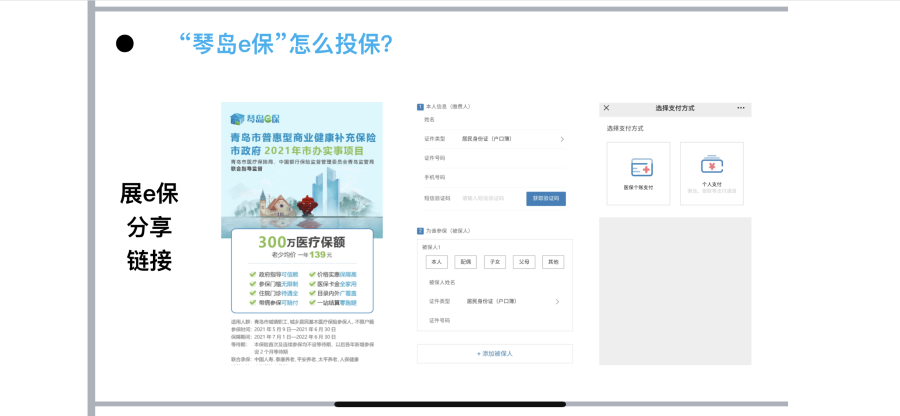900x416 pixels.
Task: Click the slide heading “琴岛e保”怎么投保?
Action: pyautogui.click(x=286, y=44)
